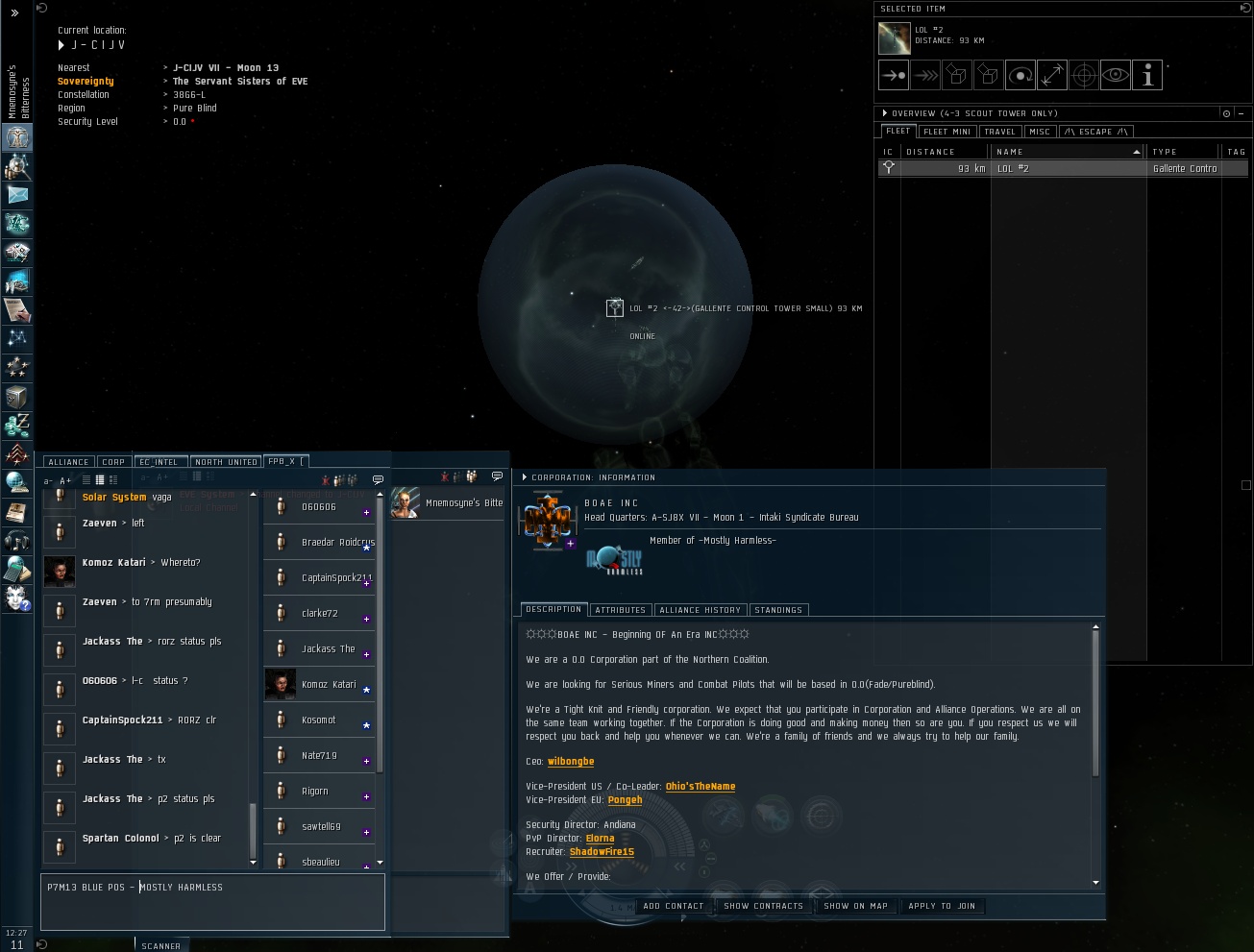Open CEO wilbongbe link
The width and height of the screenshot is (1254, 952).
pos(571,762)
